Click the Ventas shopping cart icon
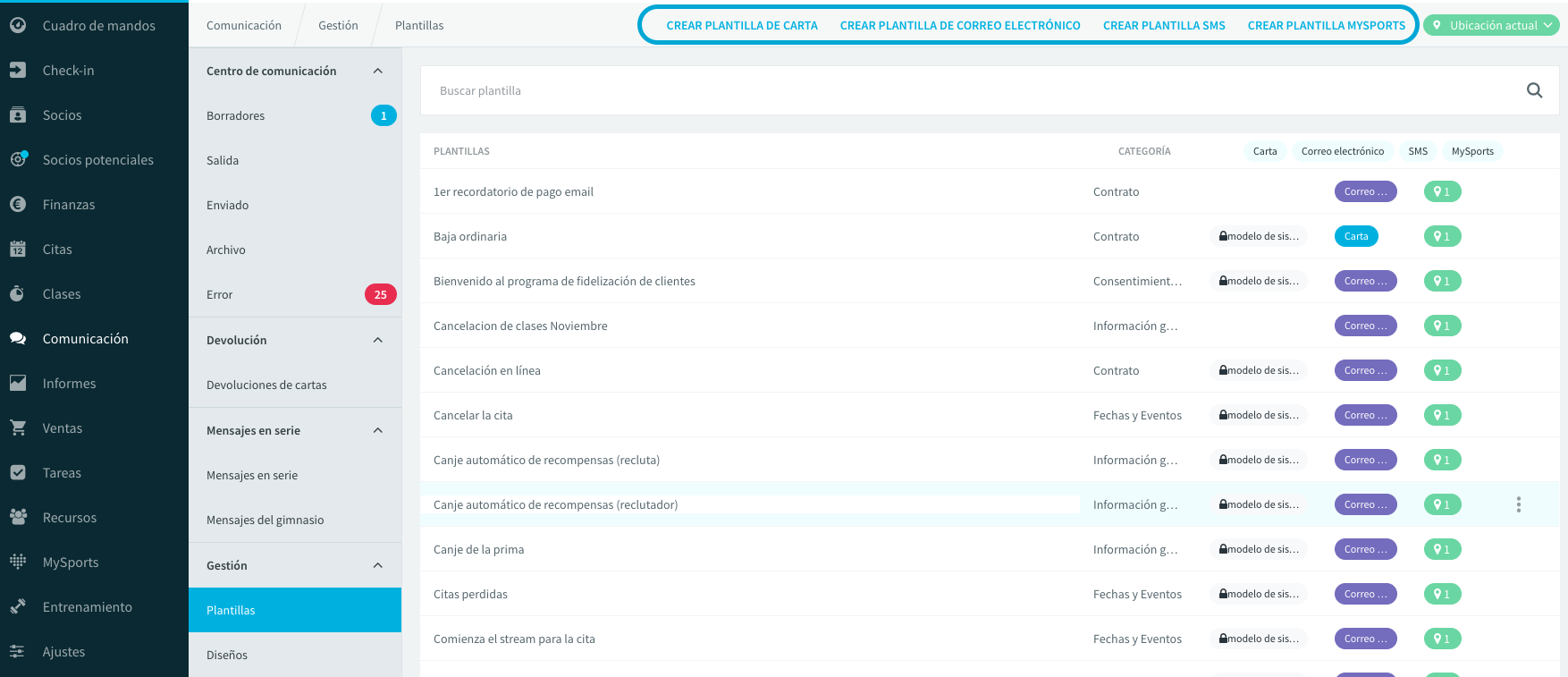Image resolution: width=1568 pixels, height=677 pixels. 18,428
